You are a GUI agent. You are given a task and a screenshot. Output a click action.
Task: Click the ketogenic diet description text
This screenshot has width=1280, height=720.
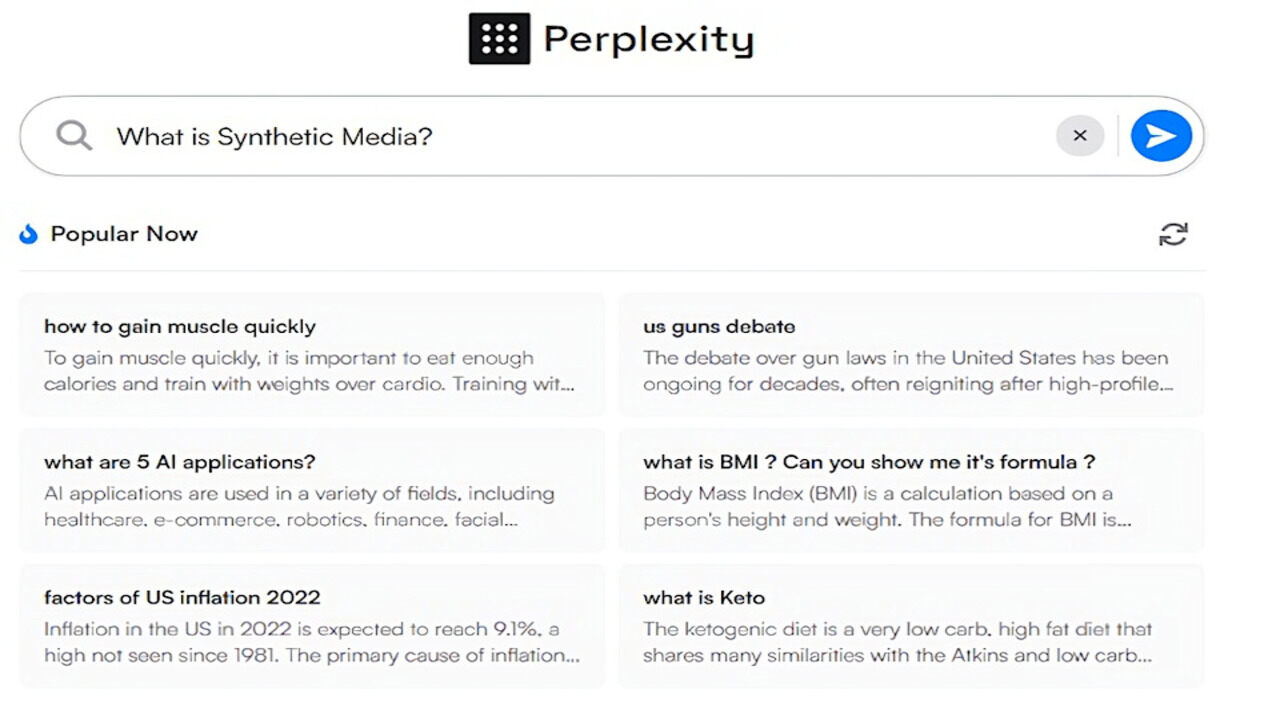pyautogui.click(x=898, y=642)
